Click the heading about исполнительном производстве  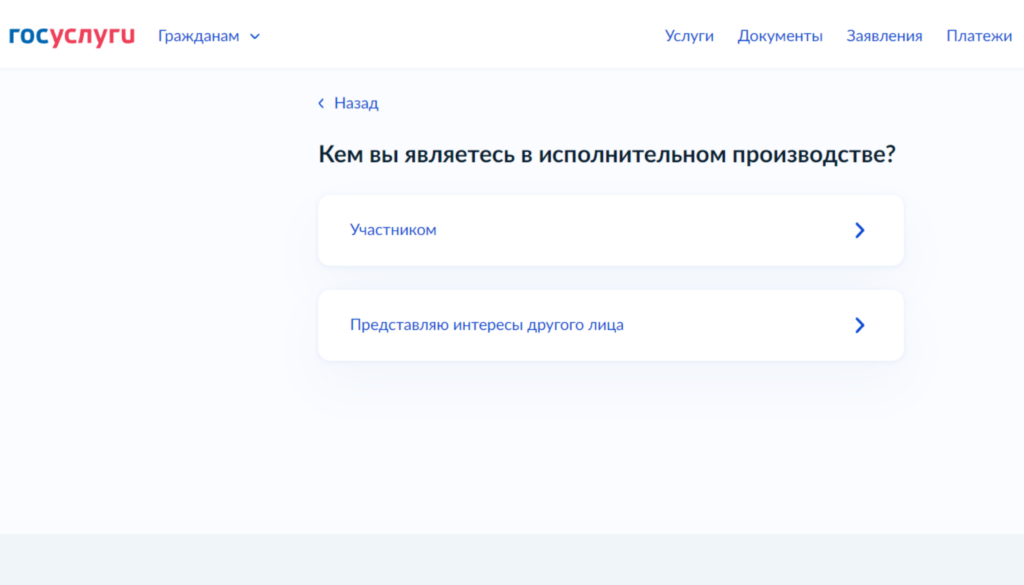tap(606, 155)
